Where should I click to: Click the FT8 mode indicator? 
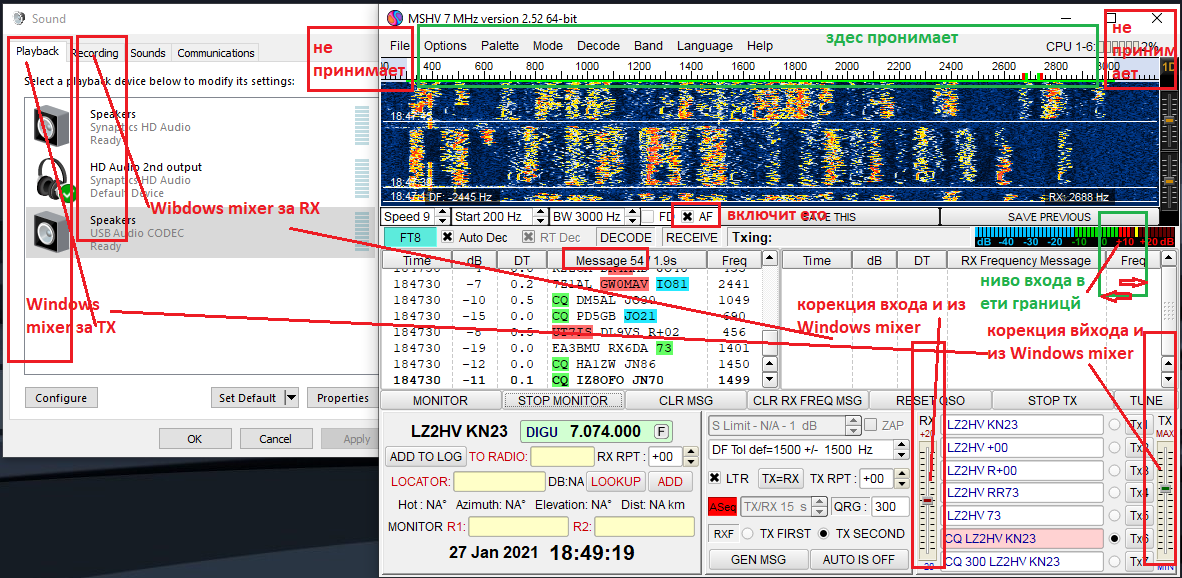point(410,238)
